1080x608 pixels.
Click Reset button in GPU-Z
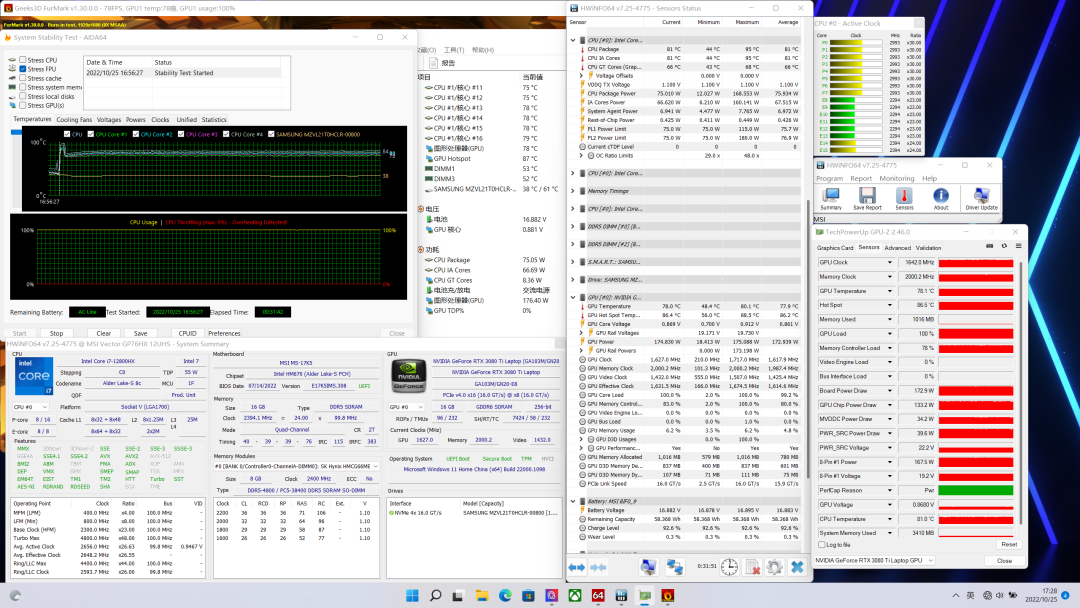[1009, 545]
